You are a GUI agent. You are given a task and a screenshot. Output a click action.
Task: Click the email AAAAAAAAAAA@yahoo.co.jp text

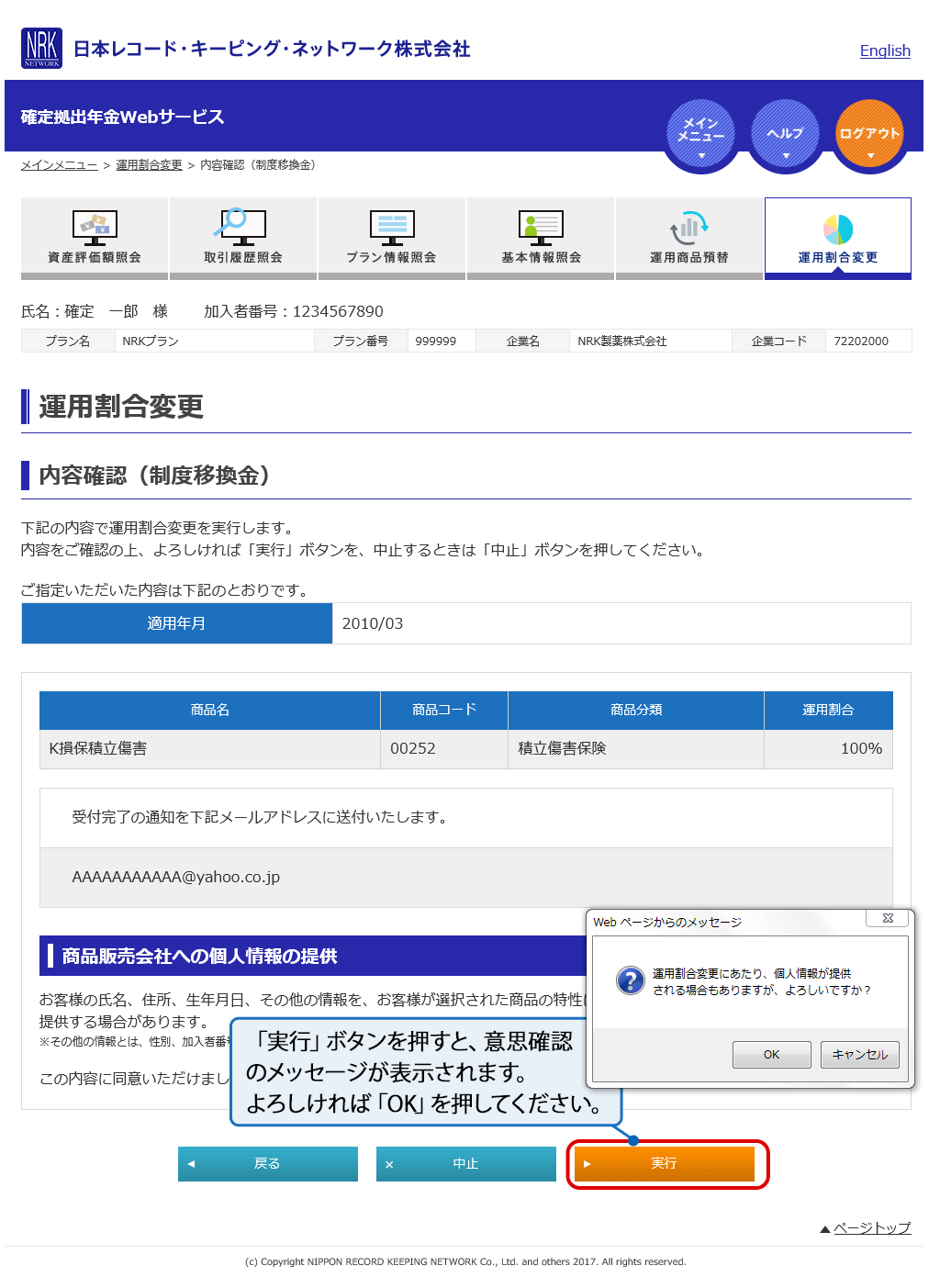175,877
